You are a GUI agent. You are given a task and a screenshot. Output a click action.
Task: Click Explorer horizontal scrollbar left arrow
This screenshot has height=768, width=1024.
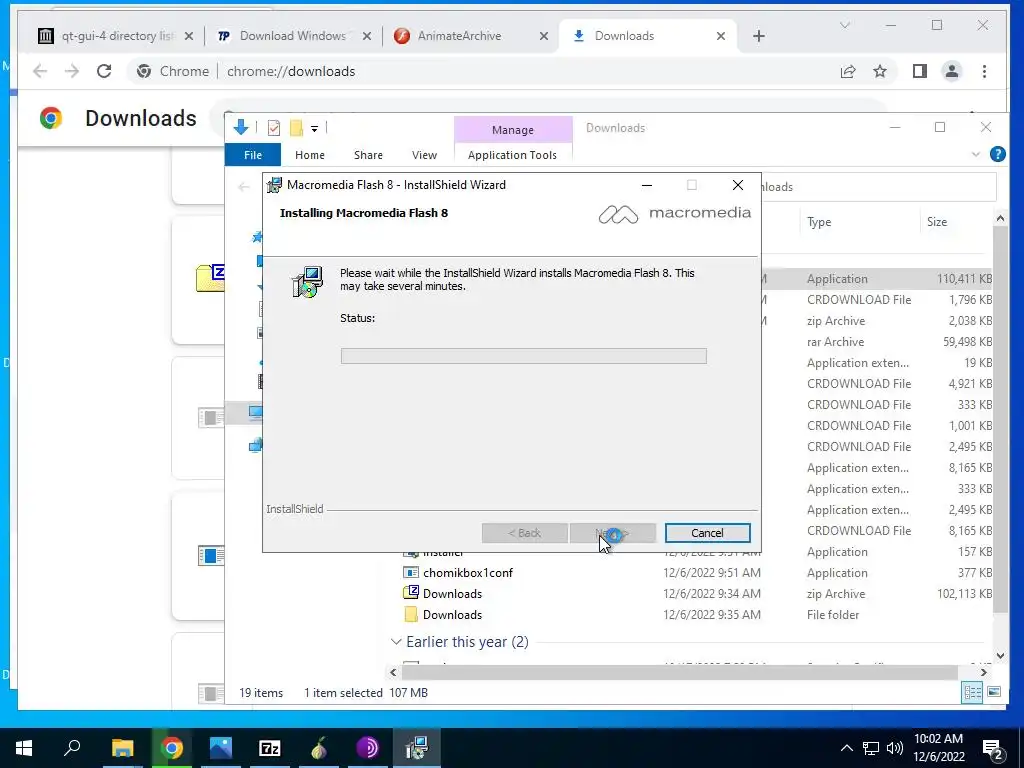393,672
